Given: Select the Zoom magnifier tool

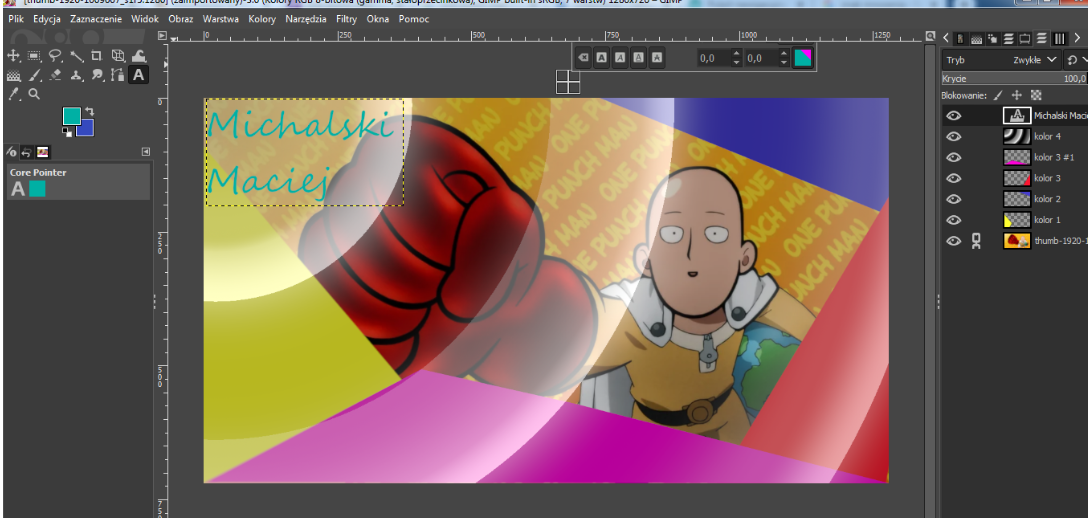Looking at the screenshot, I should 34,94.
